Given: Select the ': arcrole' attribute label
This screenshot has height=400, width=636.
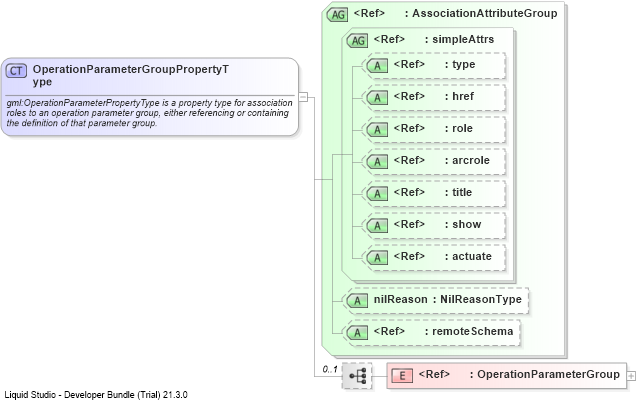Looking at the screenshot, I should click(467, 160).
